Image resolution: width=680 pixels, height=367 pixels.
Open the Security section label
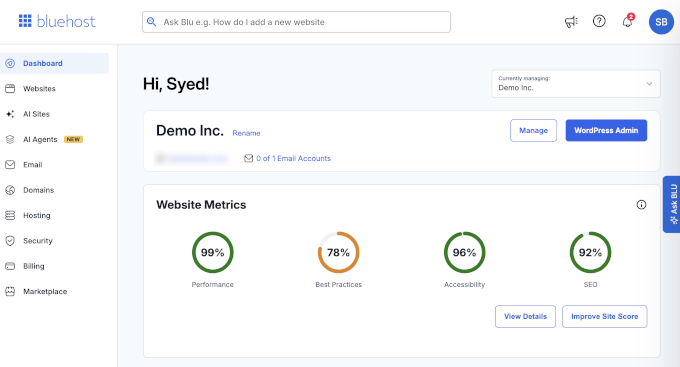point(38,241)
